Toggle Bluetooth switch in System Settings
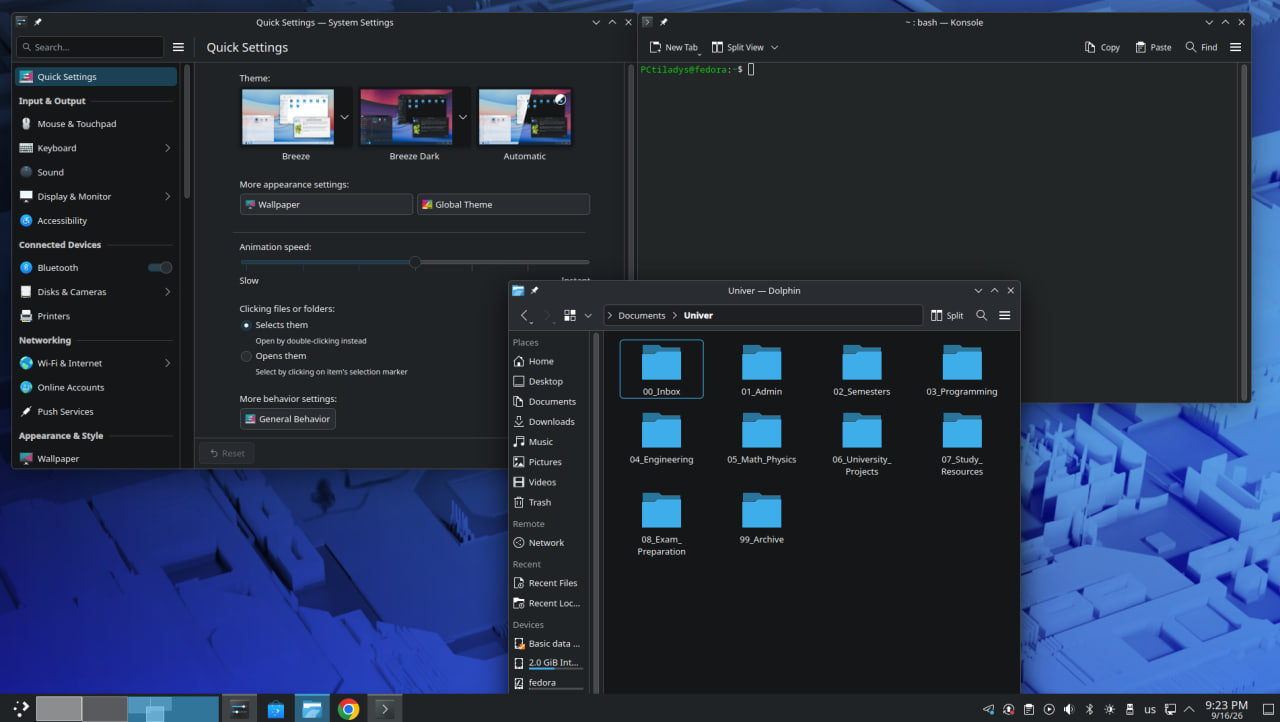The height and width of the screenshot is (722, 1280). coord(160,267)
